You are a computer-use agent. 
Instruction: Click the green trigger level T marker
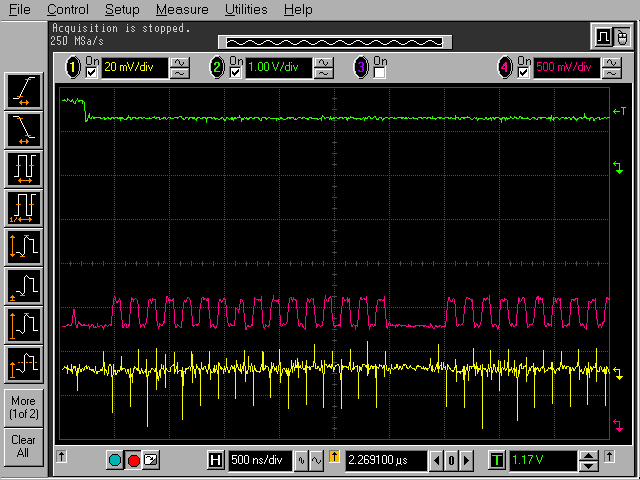[x=620, y=111]
